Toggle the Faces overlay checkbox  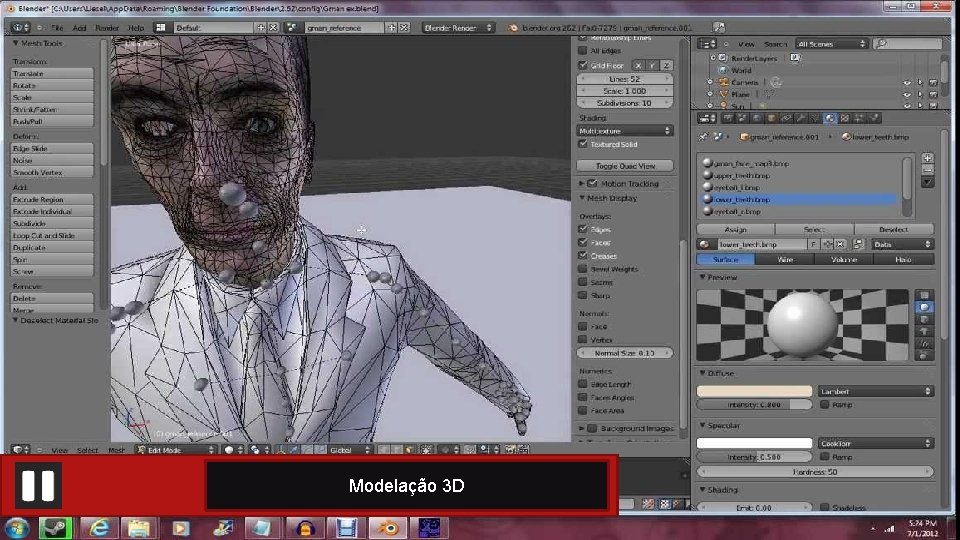583,242
